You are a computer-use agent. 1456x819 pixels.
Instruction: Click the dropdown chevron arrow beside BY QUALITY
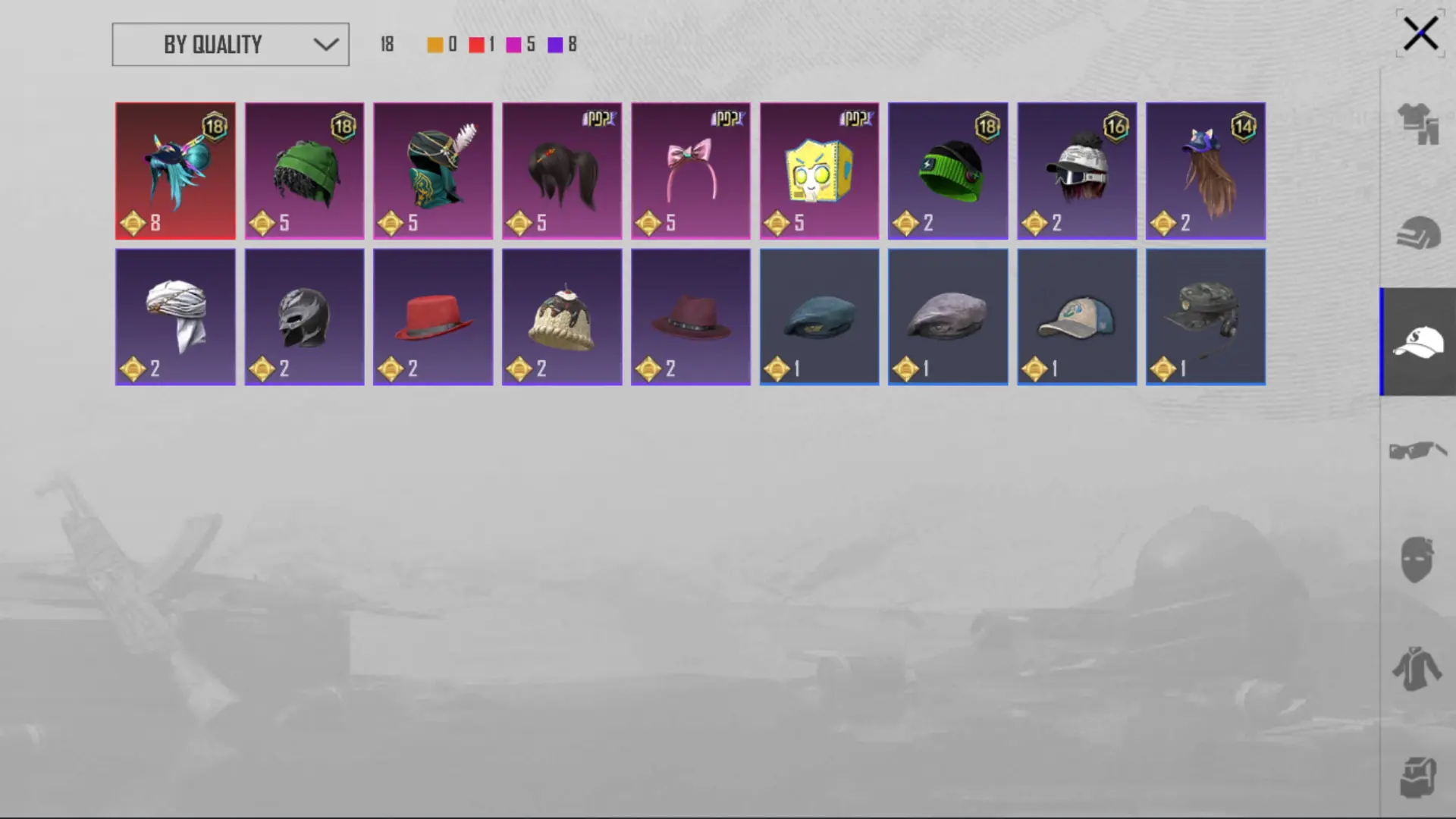coord(326,45)
